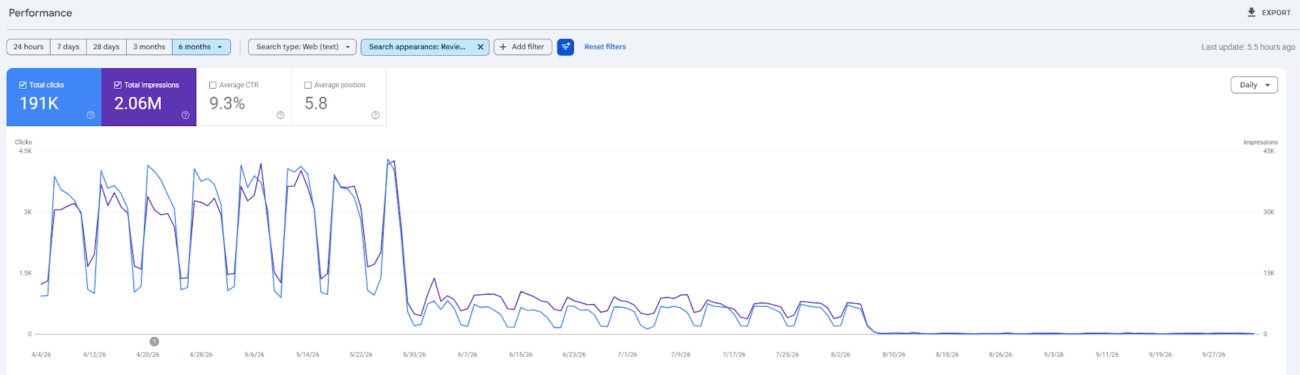Click the help icon on Average position card
The height and width of the screenshot is (375, 1300).
tap(375, 115)
